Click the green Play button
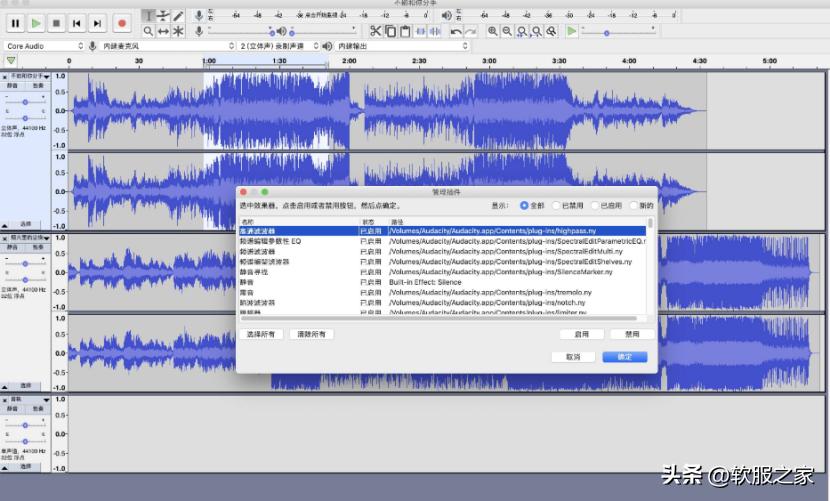The height and width of the screenshot is (501, 830). pyautogui.click(x=36, y=22)
